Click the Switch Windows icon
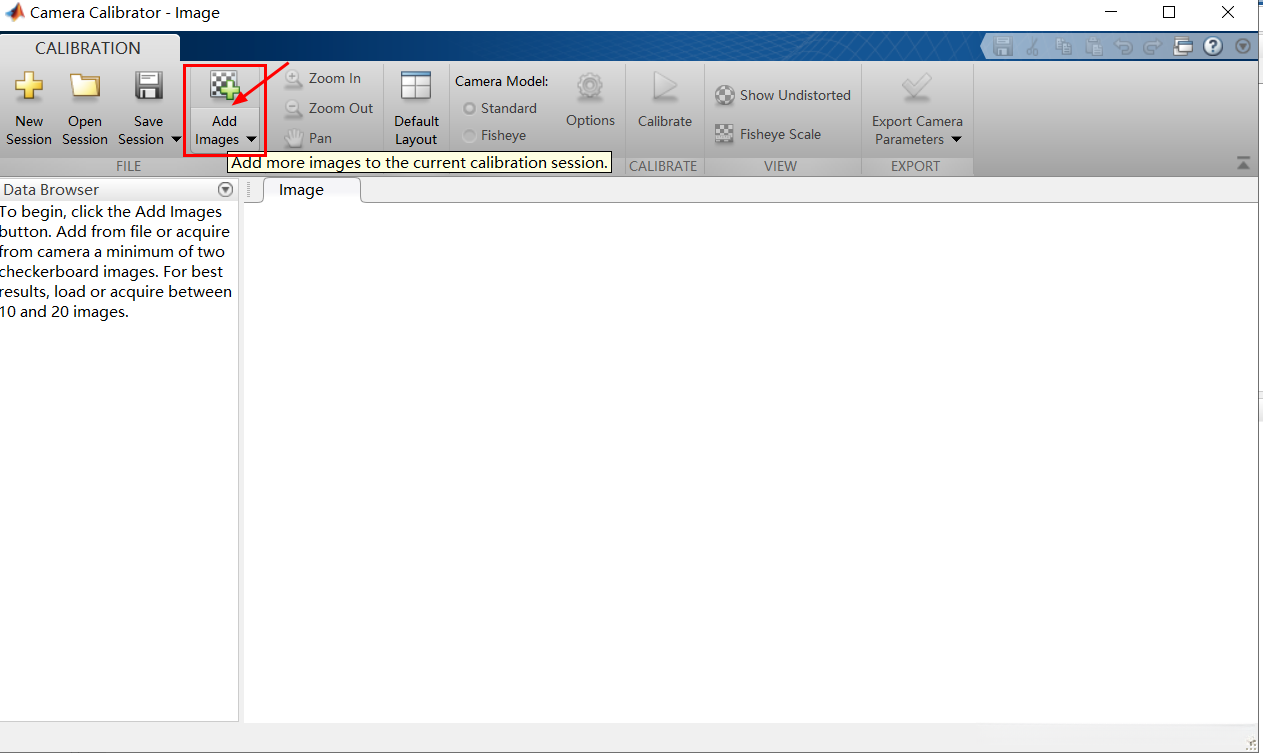 tap(1183, 46)
